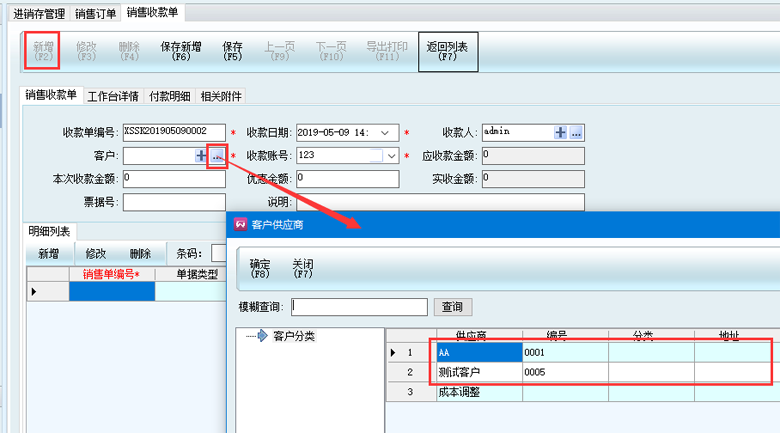Select the 客户分类 tree node

[293, 336]
